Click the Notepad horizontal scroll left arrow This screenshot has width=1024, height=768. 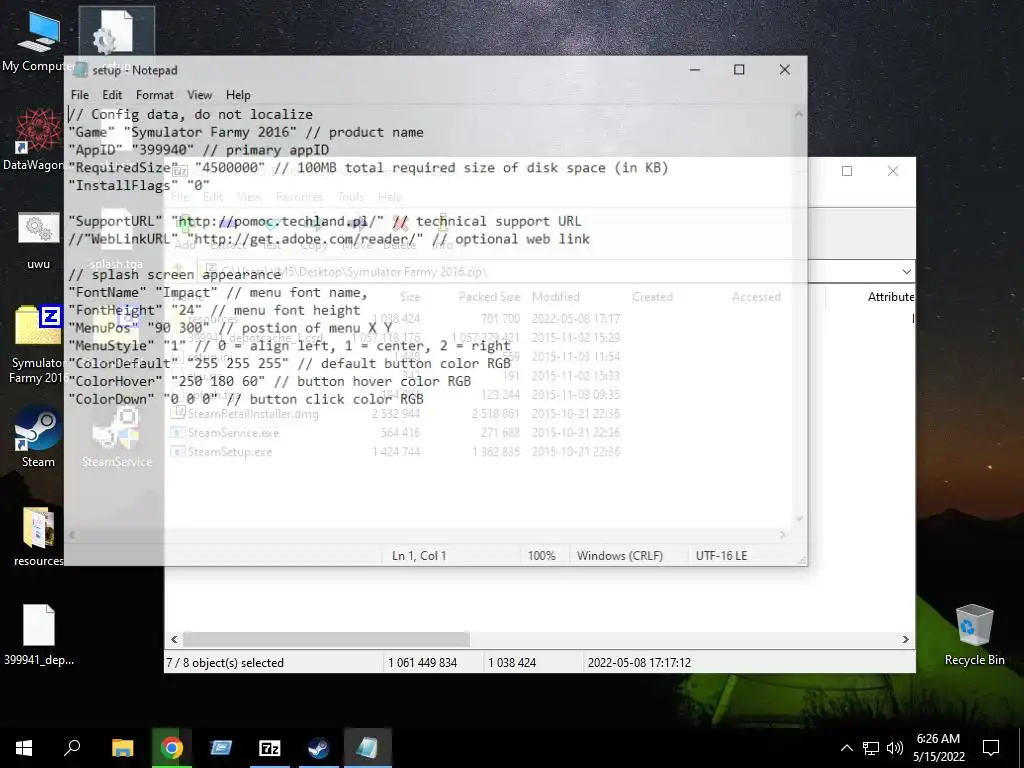tap(72, 535)
